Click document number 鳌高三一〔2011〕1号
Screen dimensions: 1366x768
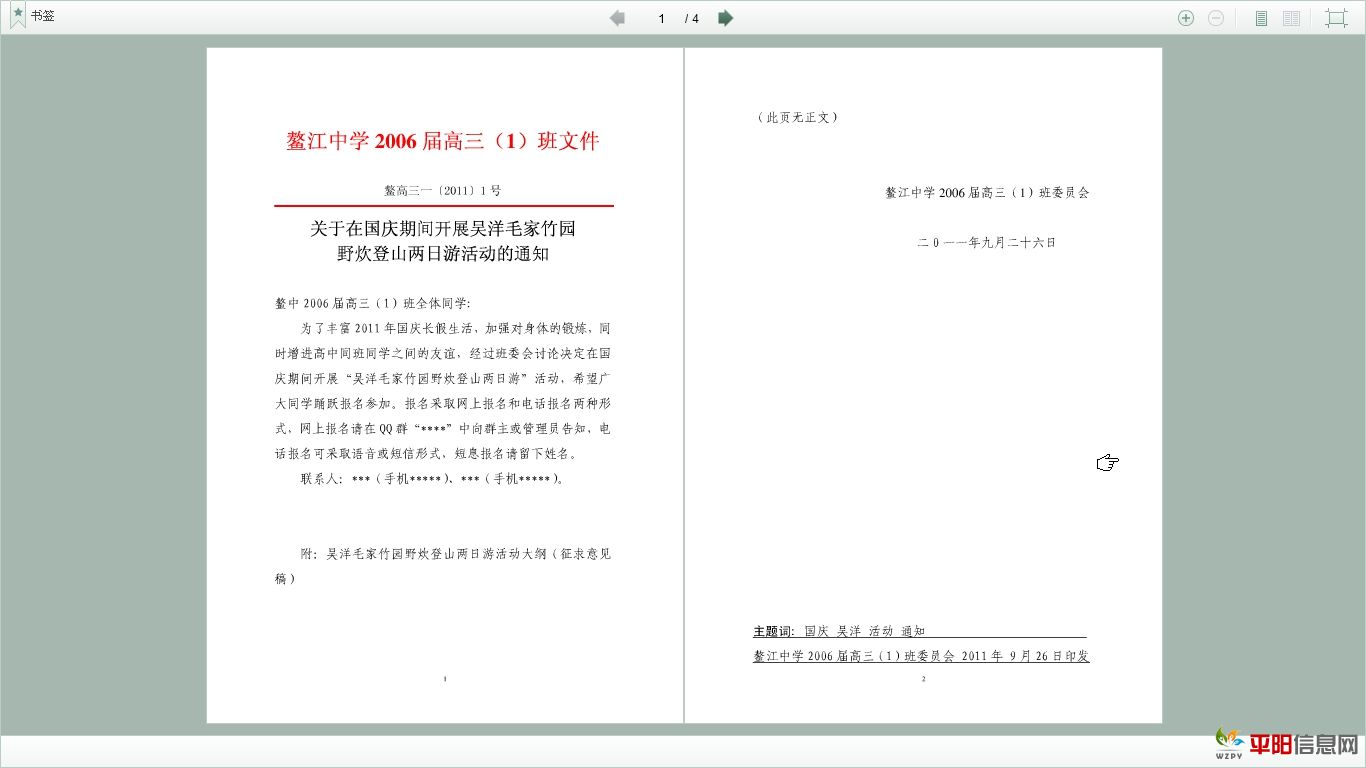443,190
